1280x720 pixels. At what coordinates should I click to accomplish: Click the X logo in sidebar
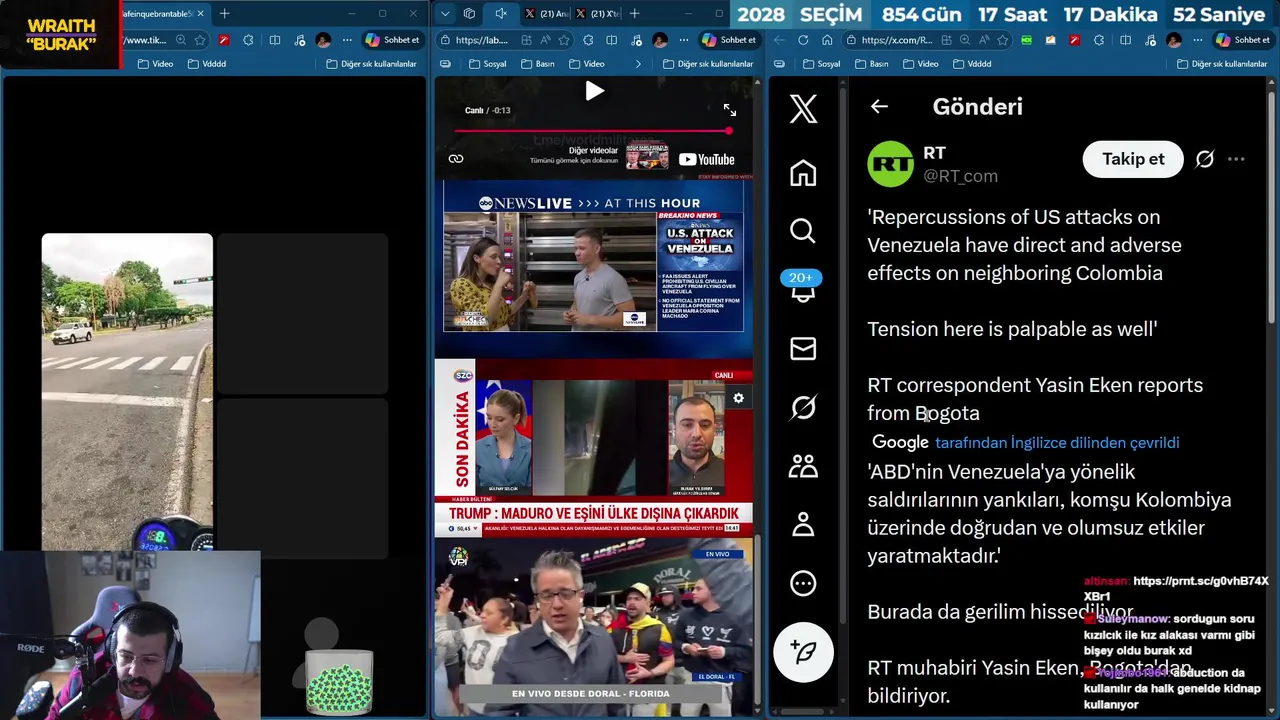[803, 108]
